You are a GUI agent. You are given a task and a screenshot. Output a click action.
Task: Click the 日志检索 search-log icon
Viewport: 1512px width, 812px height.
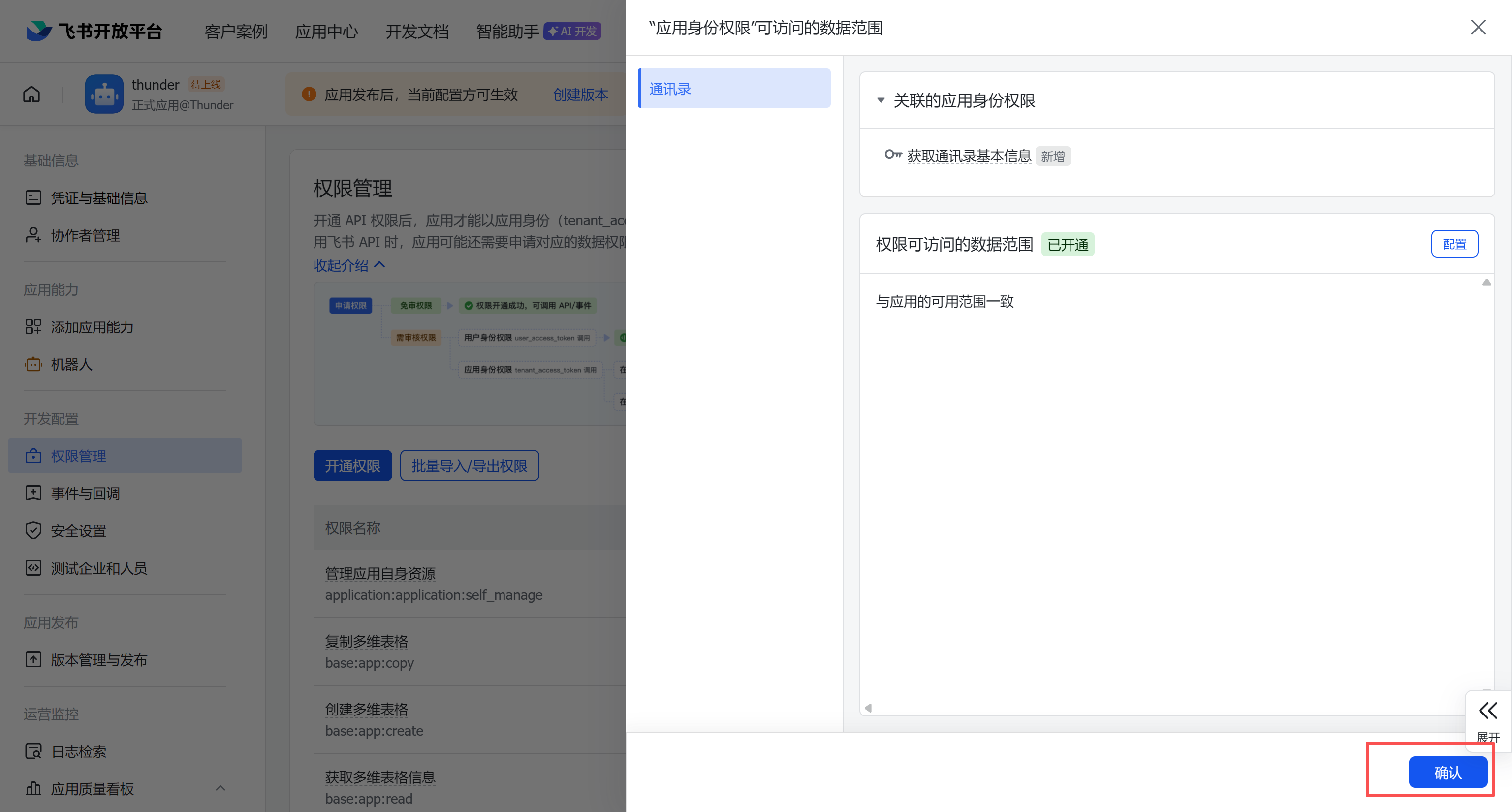pos(33,751)
